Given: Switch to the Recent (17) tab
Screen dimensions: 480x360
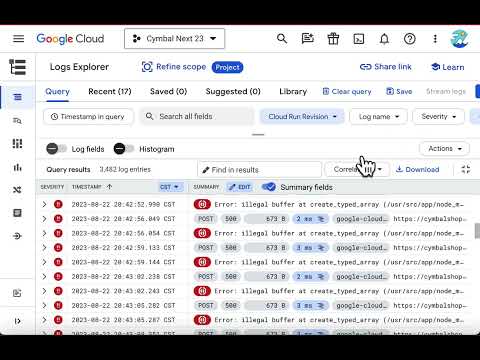Looking at the screenshot, I should (x=110, y=91).
